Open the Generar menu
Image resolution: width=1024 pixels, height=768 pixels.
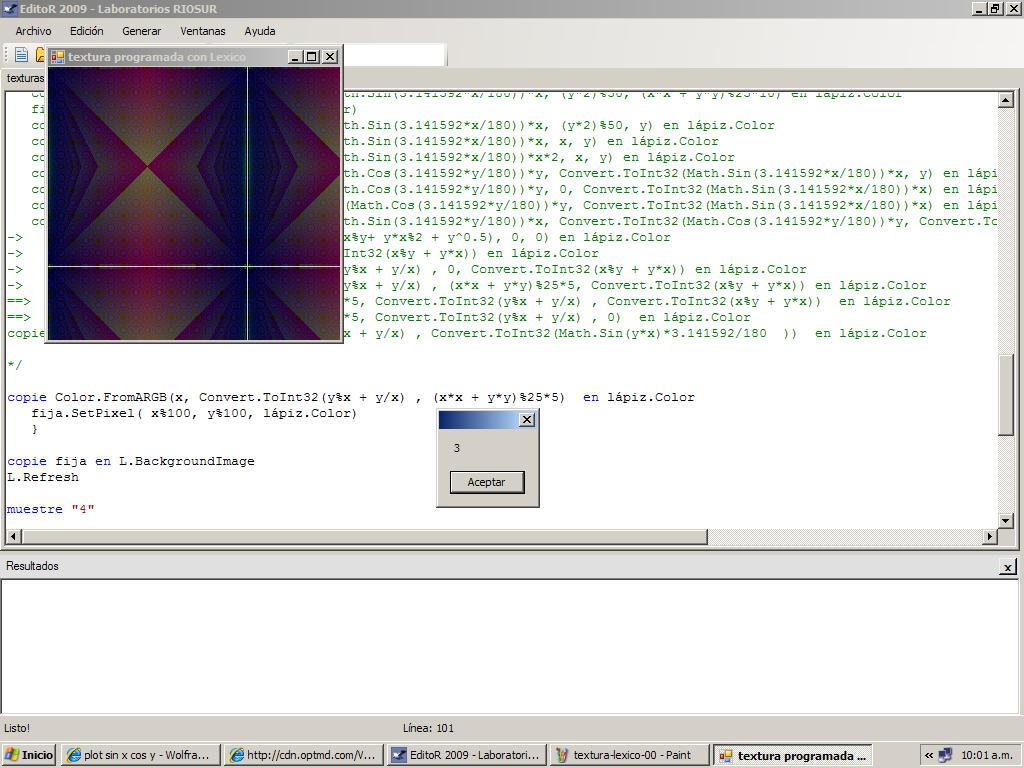click(x=141, y=31)
